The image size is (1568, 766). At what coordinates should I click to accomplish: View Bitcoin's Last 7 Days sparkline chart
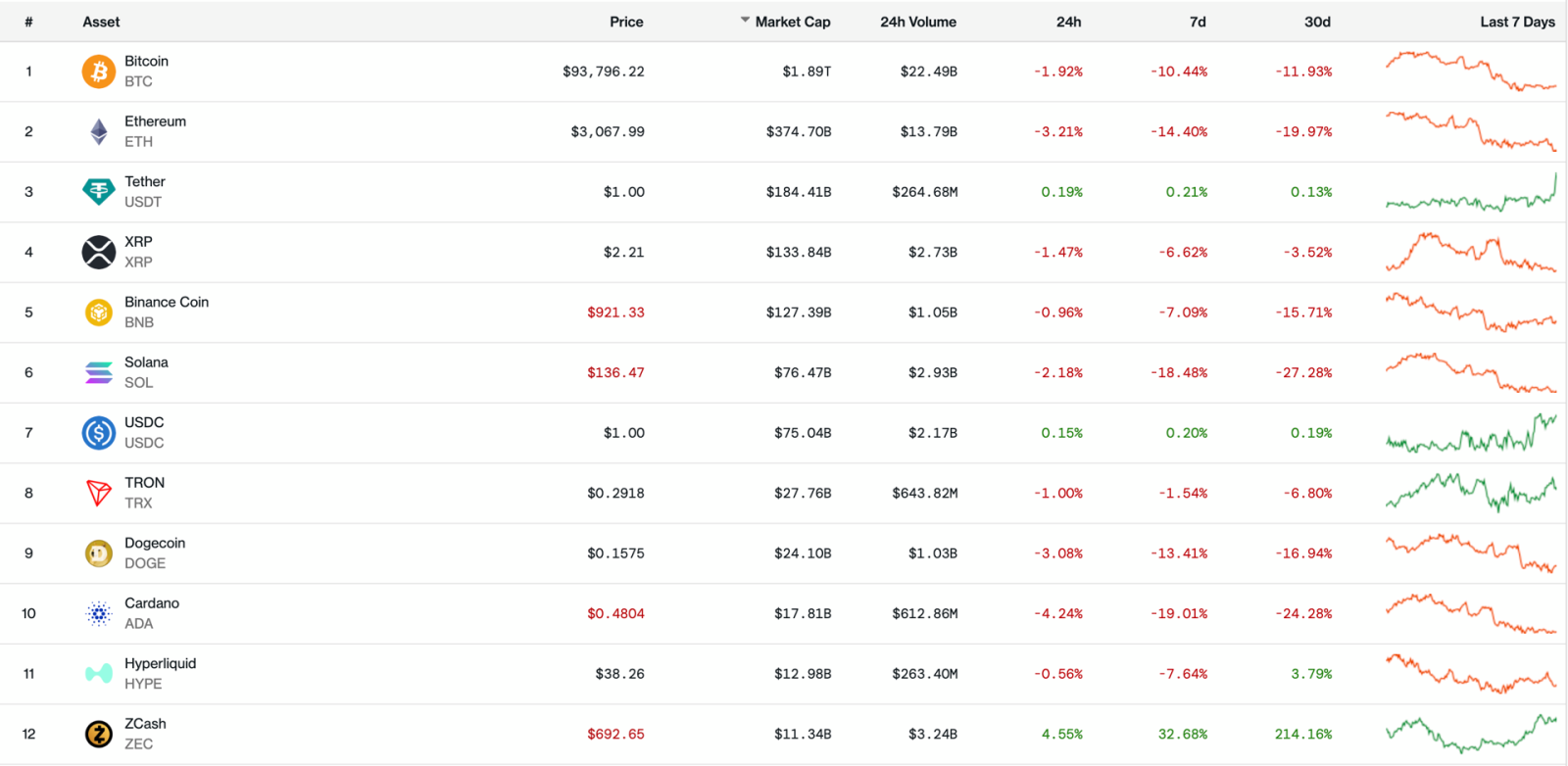coord(1470,72)
